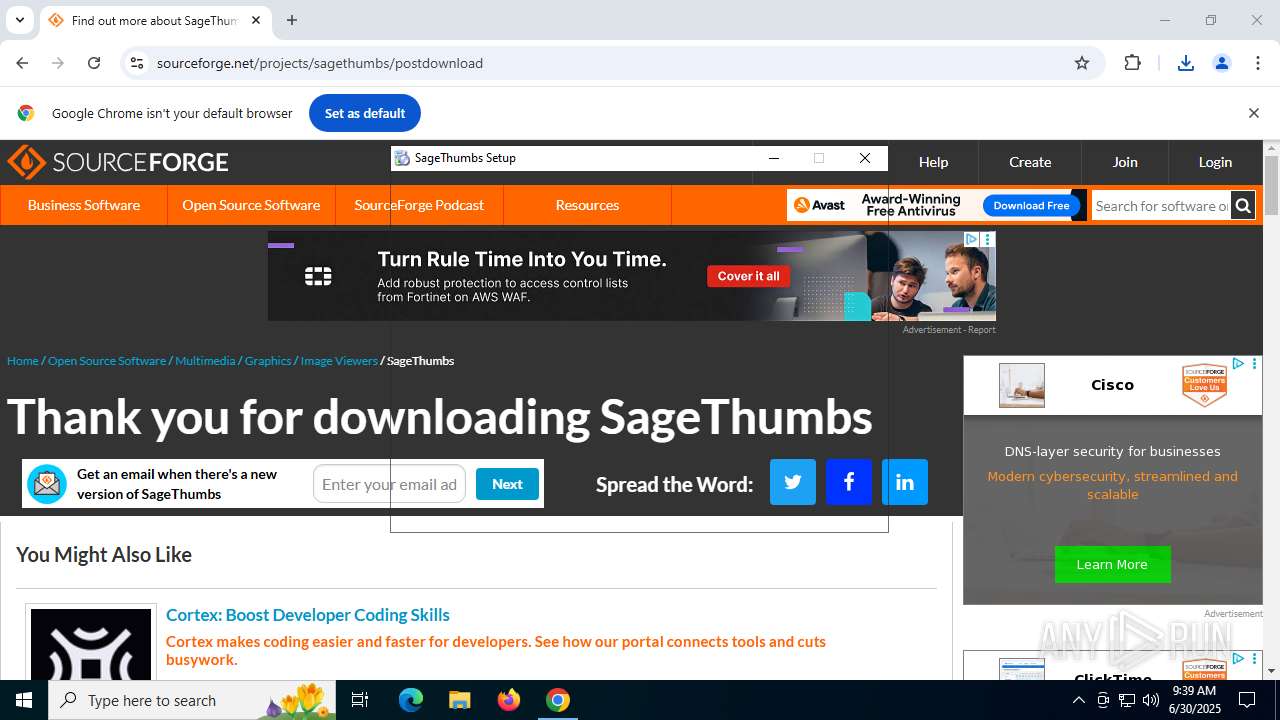Launch Firefox from taskbar

pos(509,700)
